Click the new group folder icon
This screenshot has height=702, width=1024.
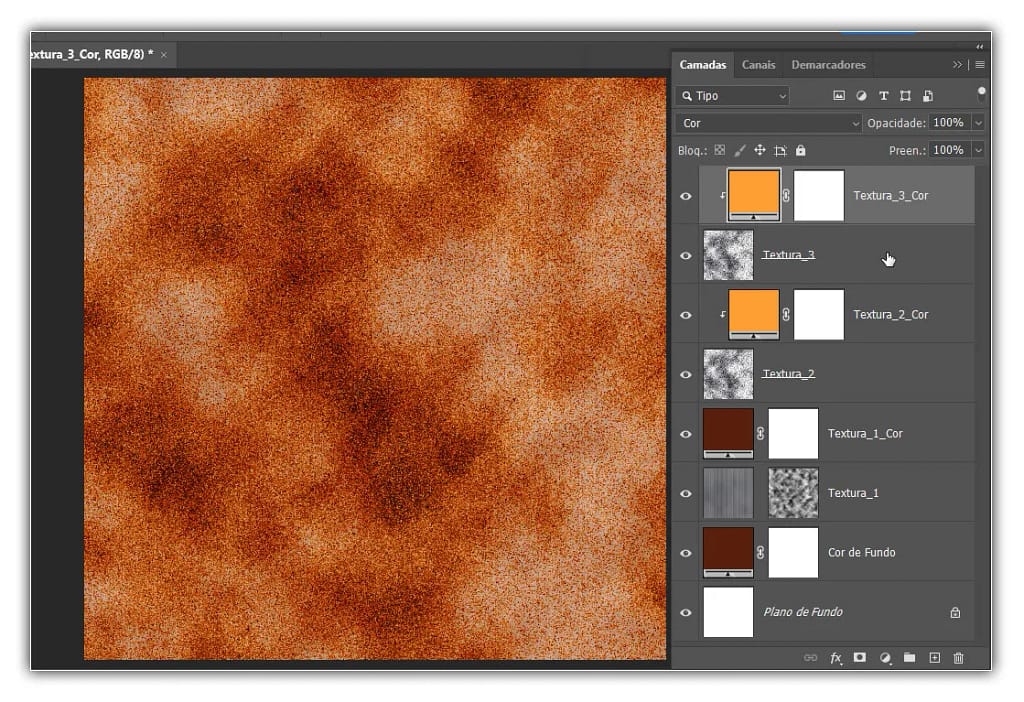click(x=909, y=658)
